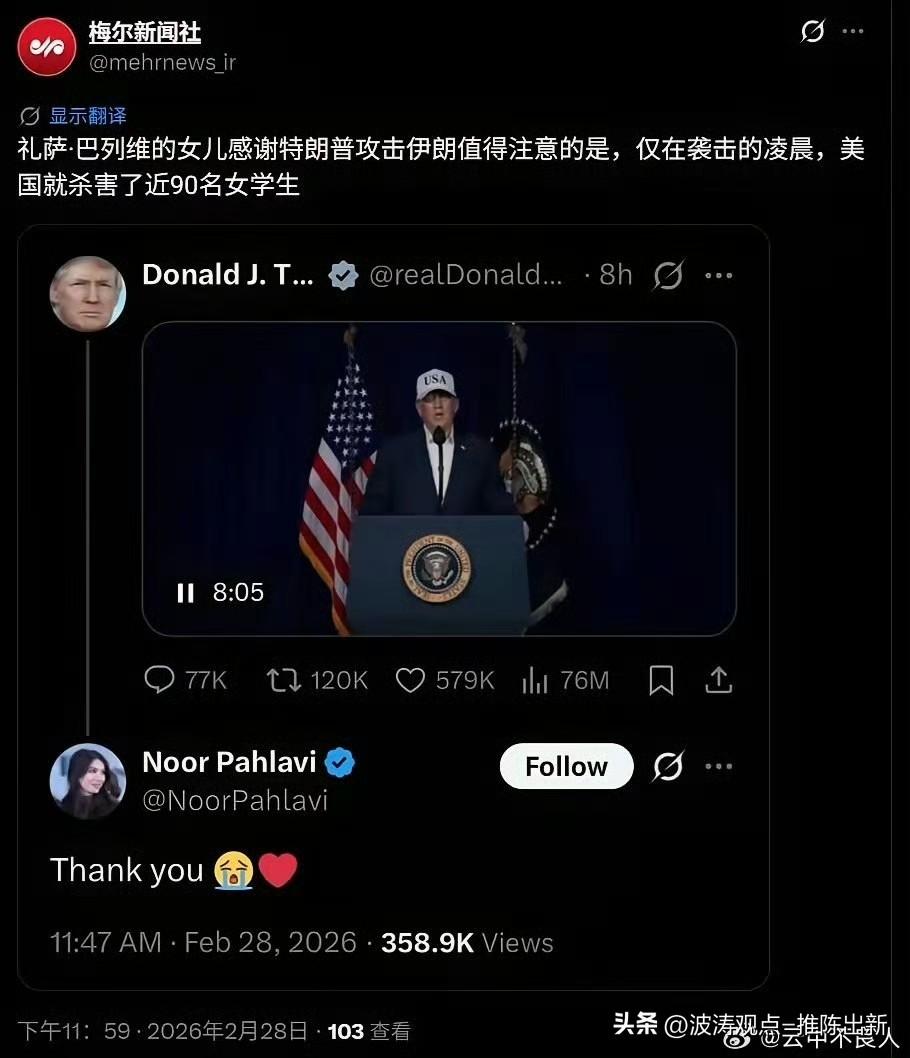
Task: Click the @NoorPahlavi handle
Action: point(235,801)
